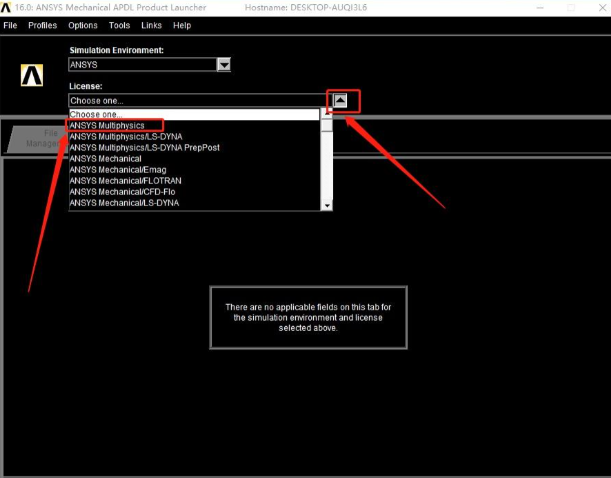Close the Product Launcher window
The height and width of the screenshot is (478, 611).
[602, 7]
